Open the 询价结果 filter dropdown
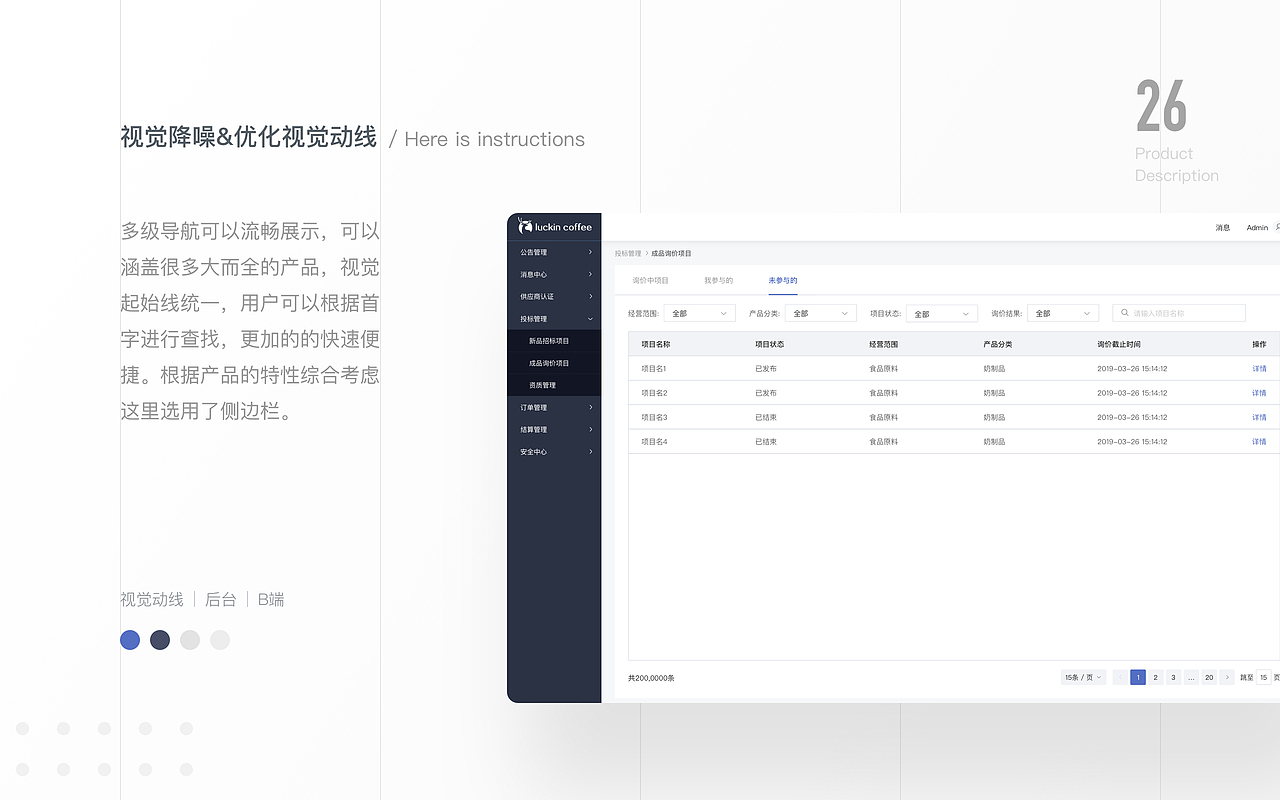The width and height of the screenshot is (1280, 800). click(x=1062, y=313)
